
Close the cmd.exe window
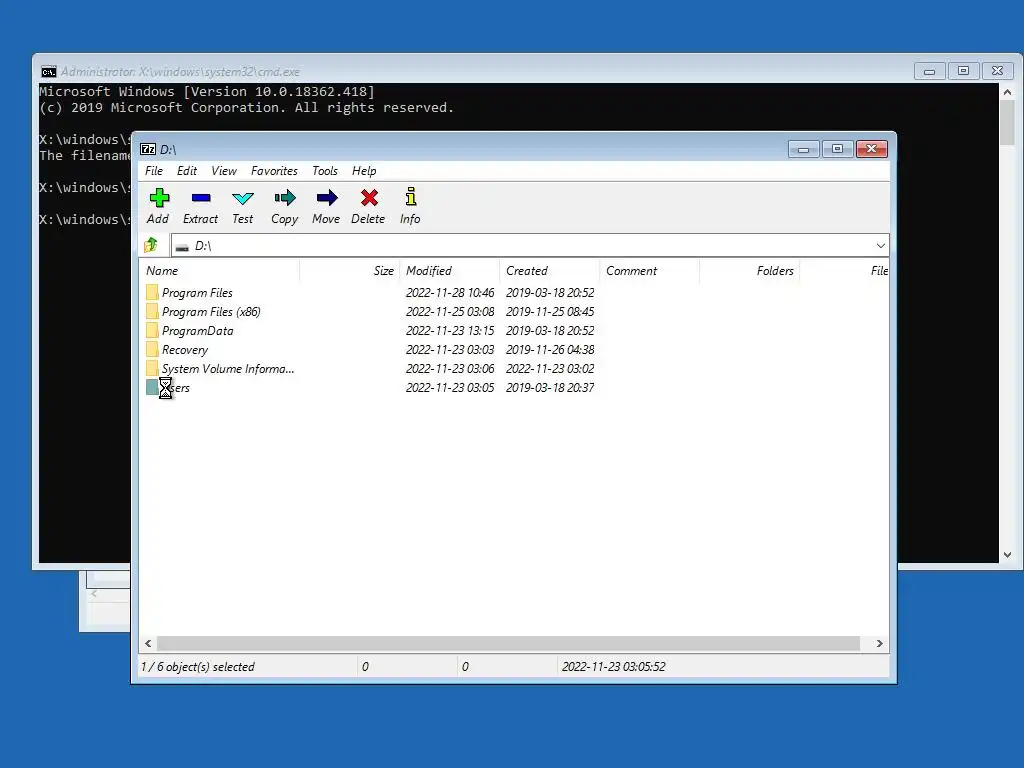(x=997, y=71)
